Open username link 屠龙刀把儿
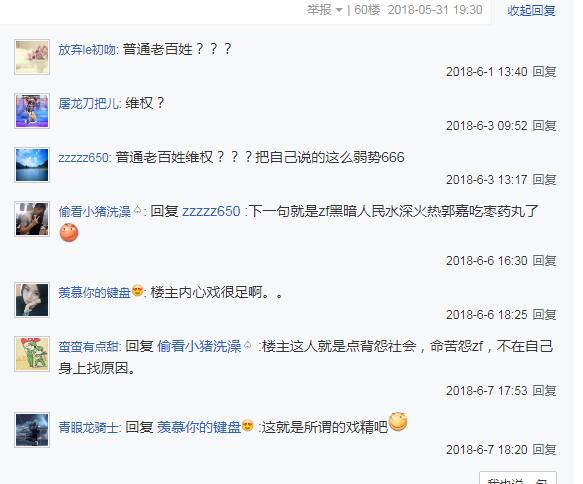Viewport: 583px width, 484px height. pyautogui.click(x=89, y=103)
